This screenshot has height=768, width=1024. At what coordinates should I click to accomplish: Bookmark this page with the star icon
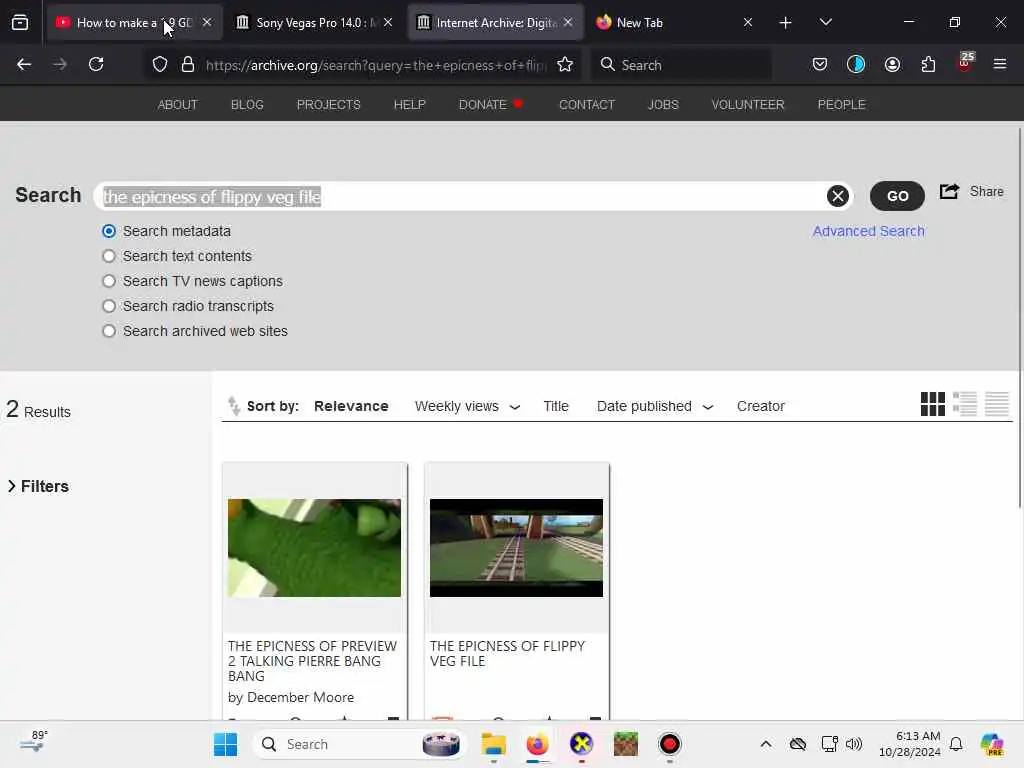(x=565, y=65)
